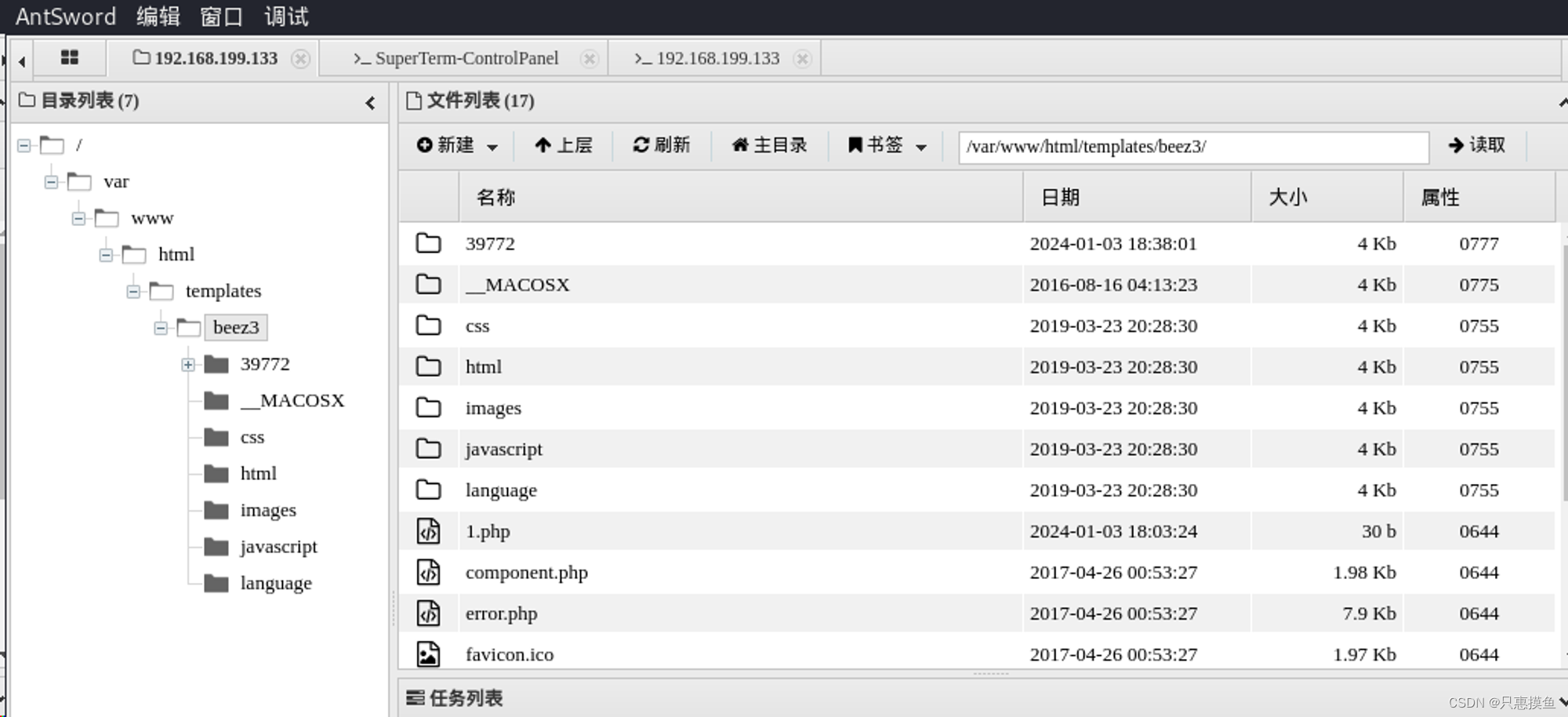Close the 192.168.199.133 terminal tab
The height and width of the screenshot is (717, 1568).
pyautogui.click(x=802, y=59)
